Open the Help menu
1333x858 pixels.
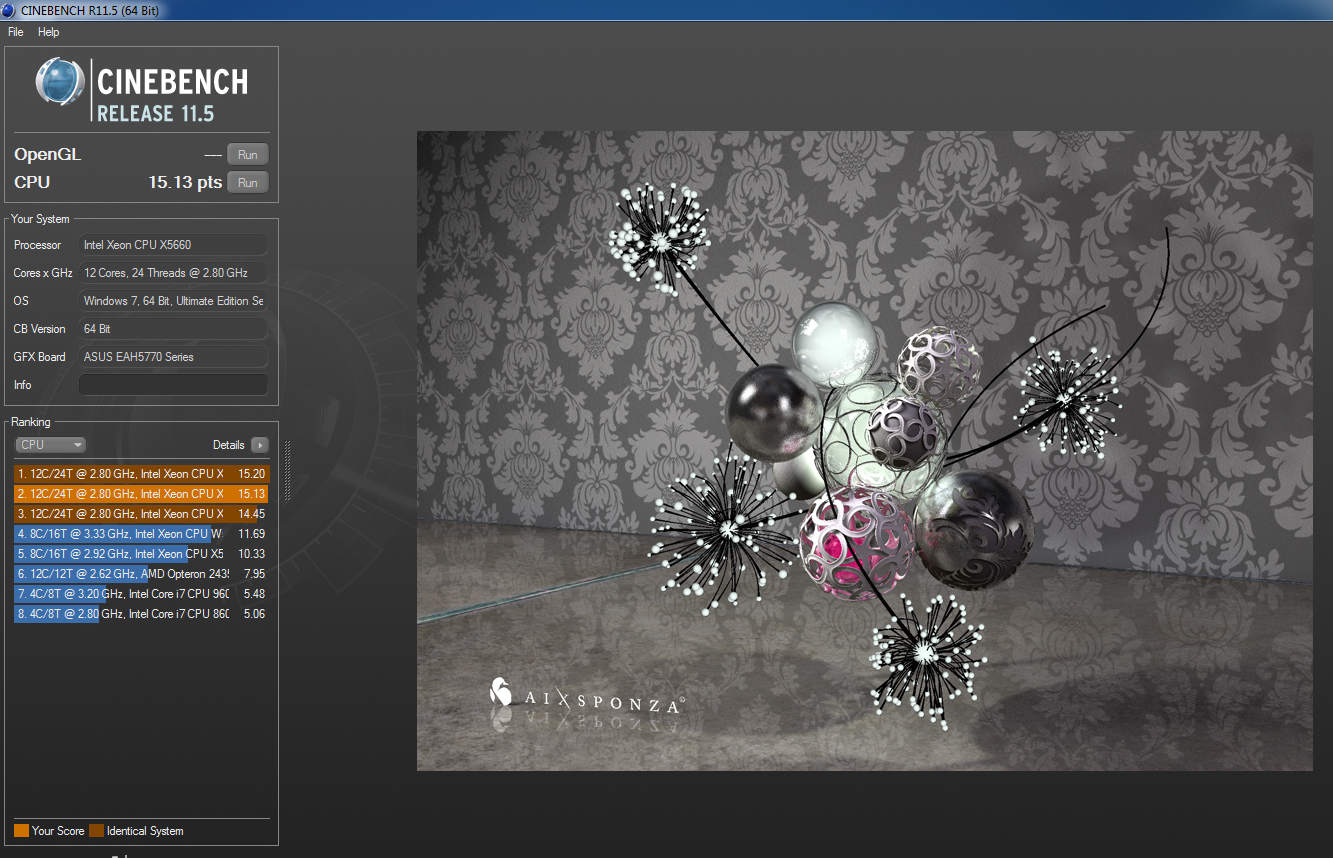pos(49,32)
